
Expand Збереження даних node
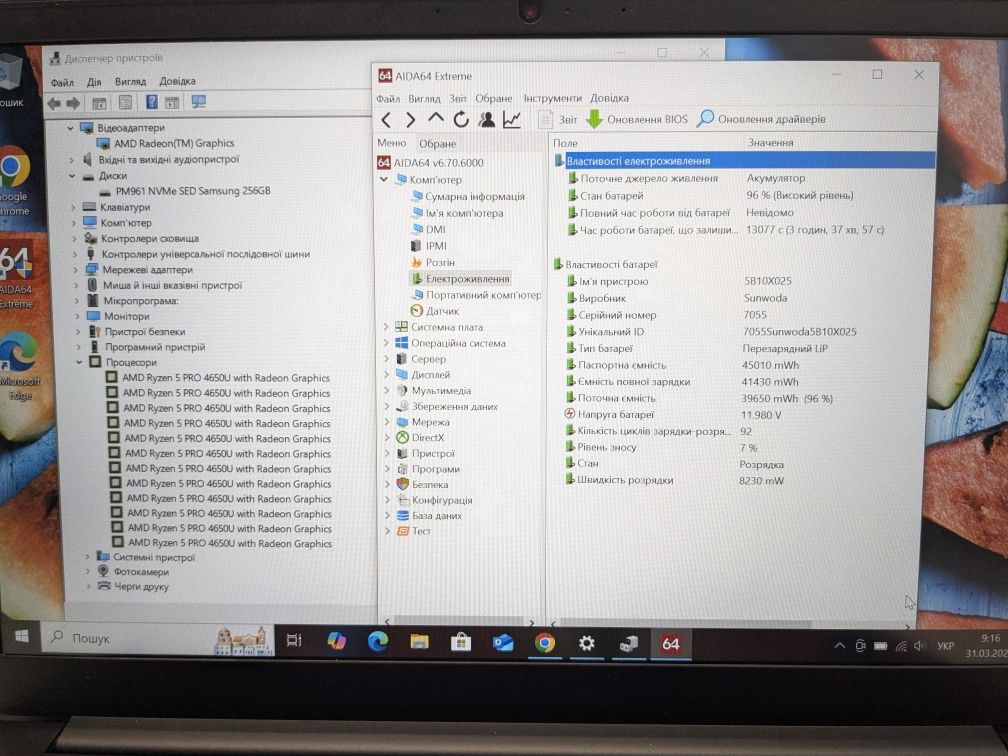click(x=387, y=406)
